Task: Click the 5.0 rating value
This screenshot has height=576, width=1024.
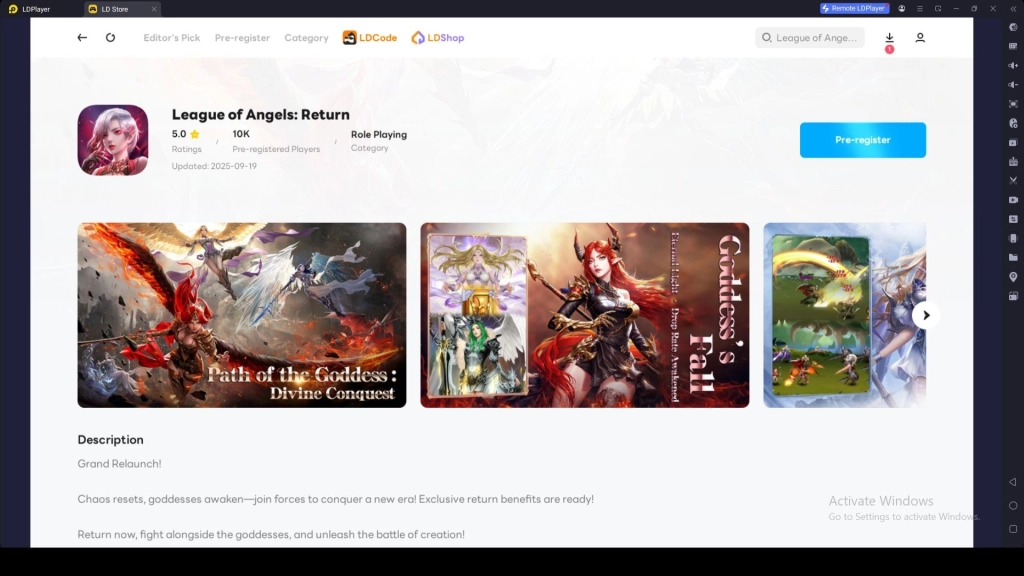Action: pos(179,134)
